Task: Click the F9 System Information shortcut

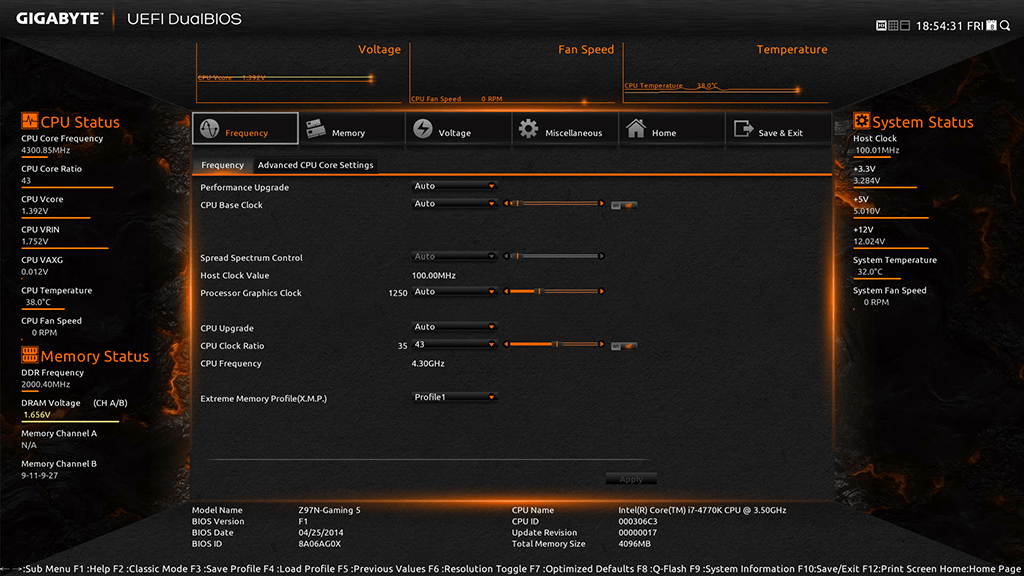Action: [x=743, y=569]
